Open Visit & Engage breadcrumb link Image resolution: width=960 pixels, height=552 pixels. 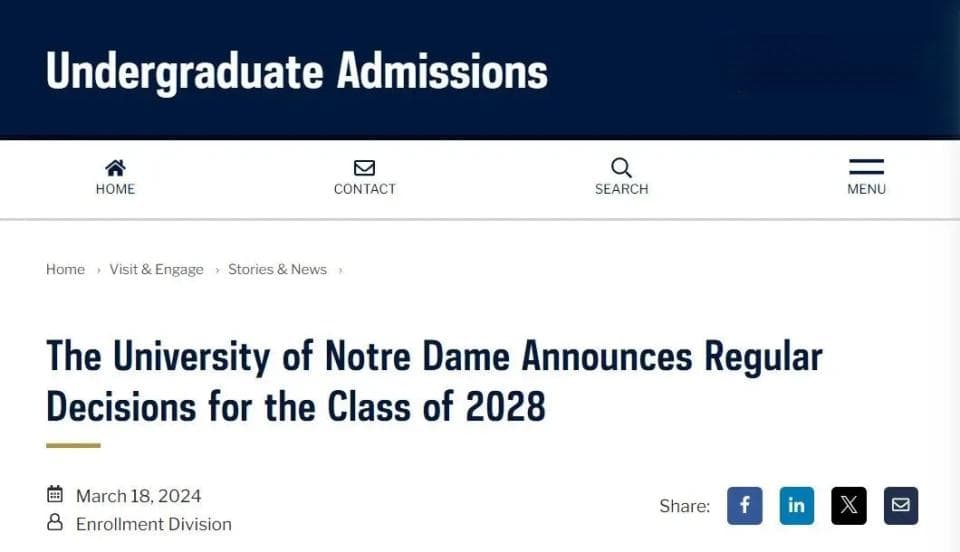(x=156, y=269)
